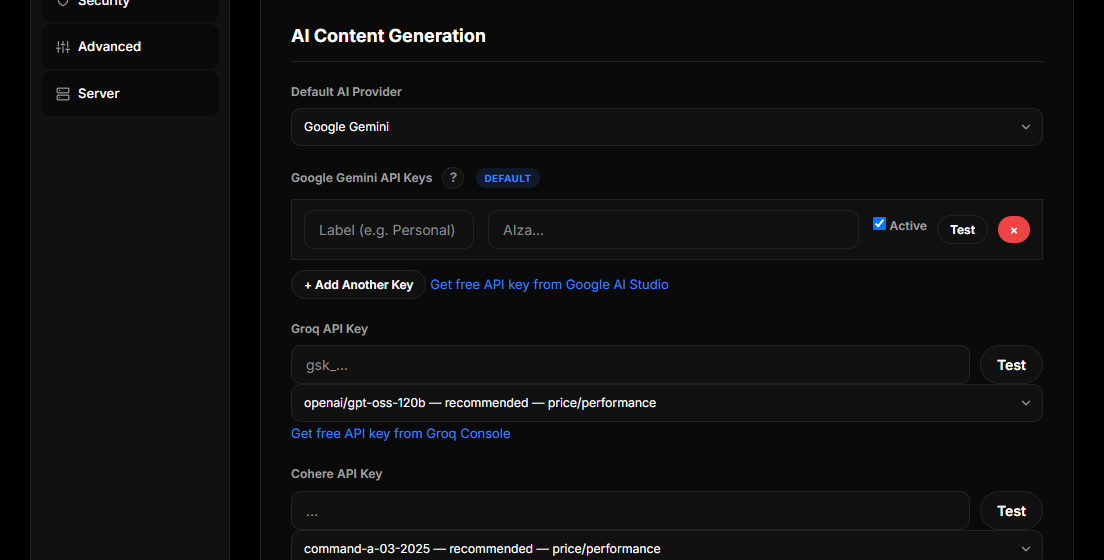The width and height of the screenshot is (1104, 560).
Task: Click the AI Content Generation heading
Action: 388,36
